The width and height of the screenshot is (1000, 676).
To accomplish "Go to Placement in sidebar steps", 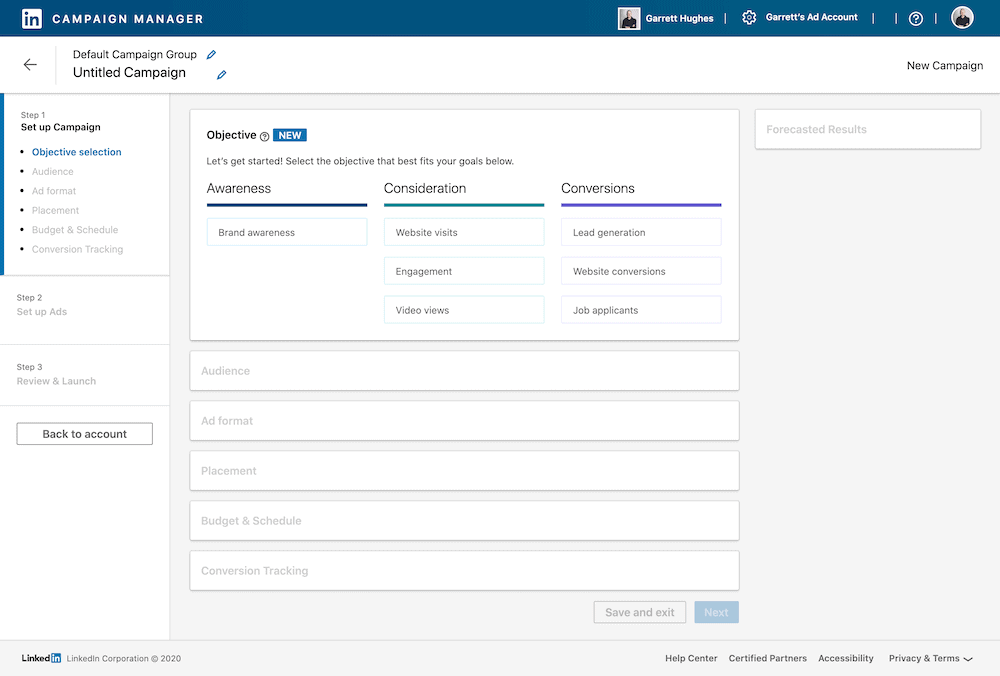I will click(55, 210).
